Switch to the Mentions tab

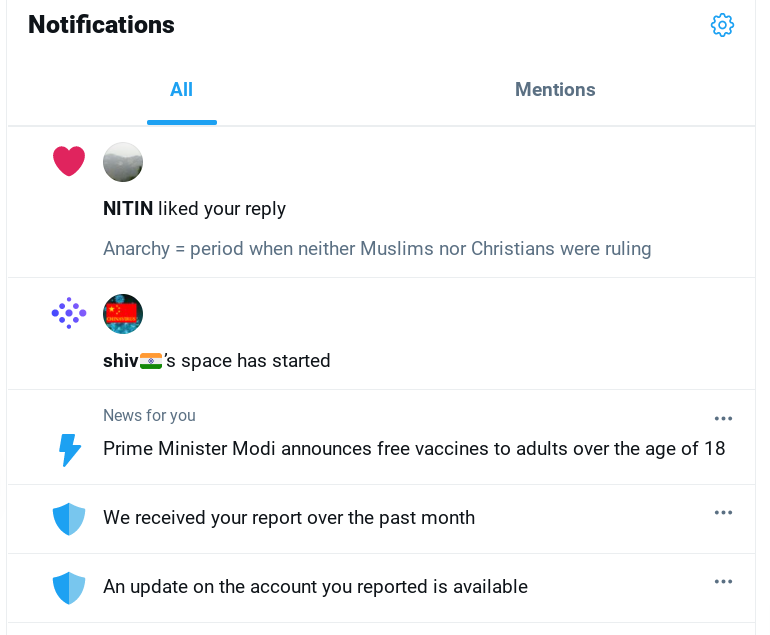click(555, 90)
